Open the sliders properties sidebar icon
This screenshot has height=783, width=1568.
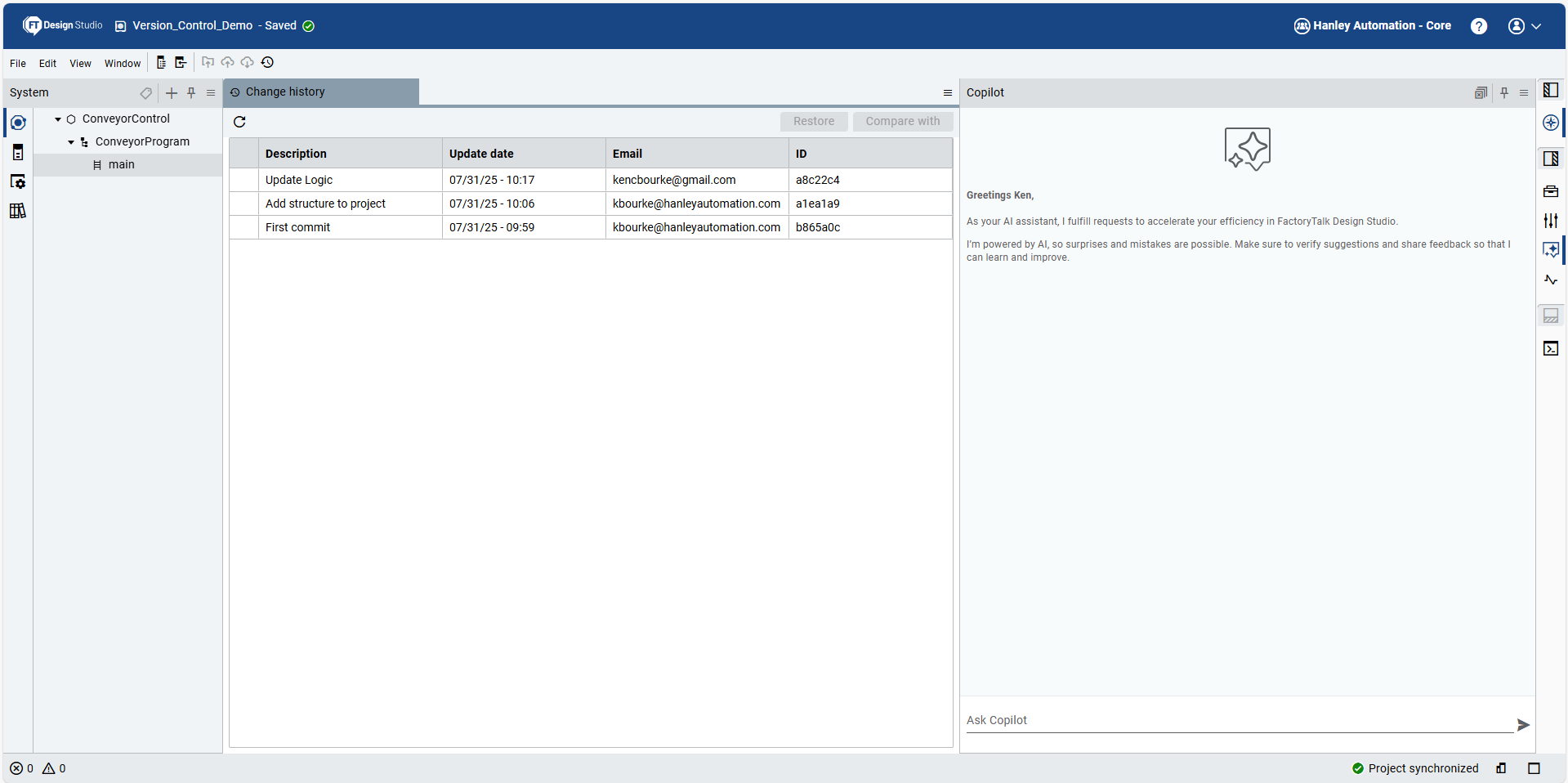tap(1551, 221)
